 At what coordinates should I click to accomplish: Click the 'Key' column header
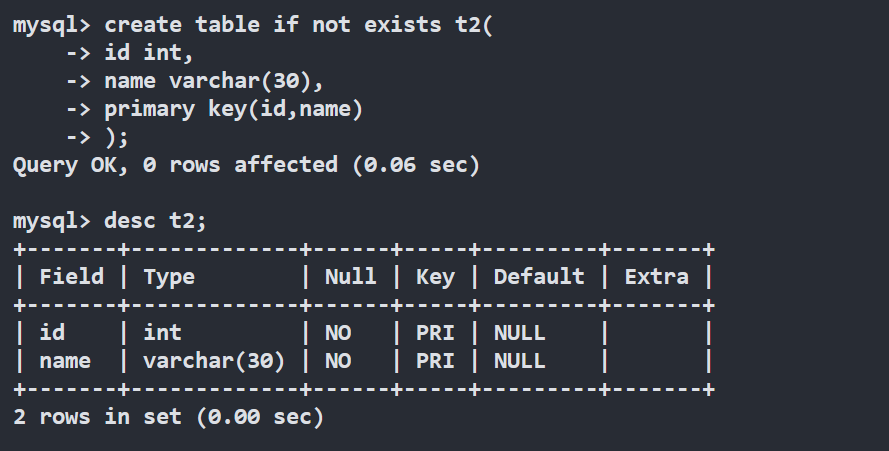435,276
